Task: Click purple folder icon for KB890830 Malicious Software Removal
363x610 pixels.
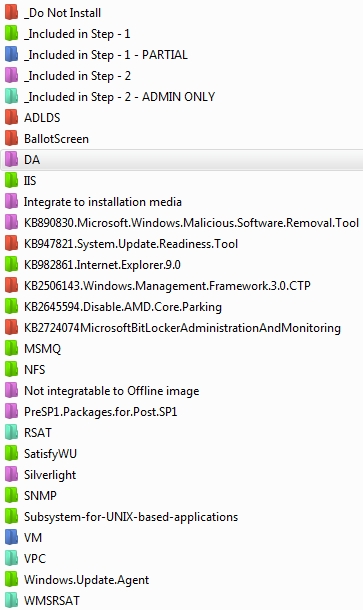Action: (11, 223)
